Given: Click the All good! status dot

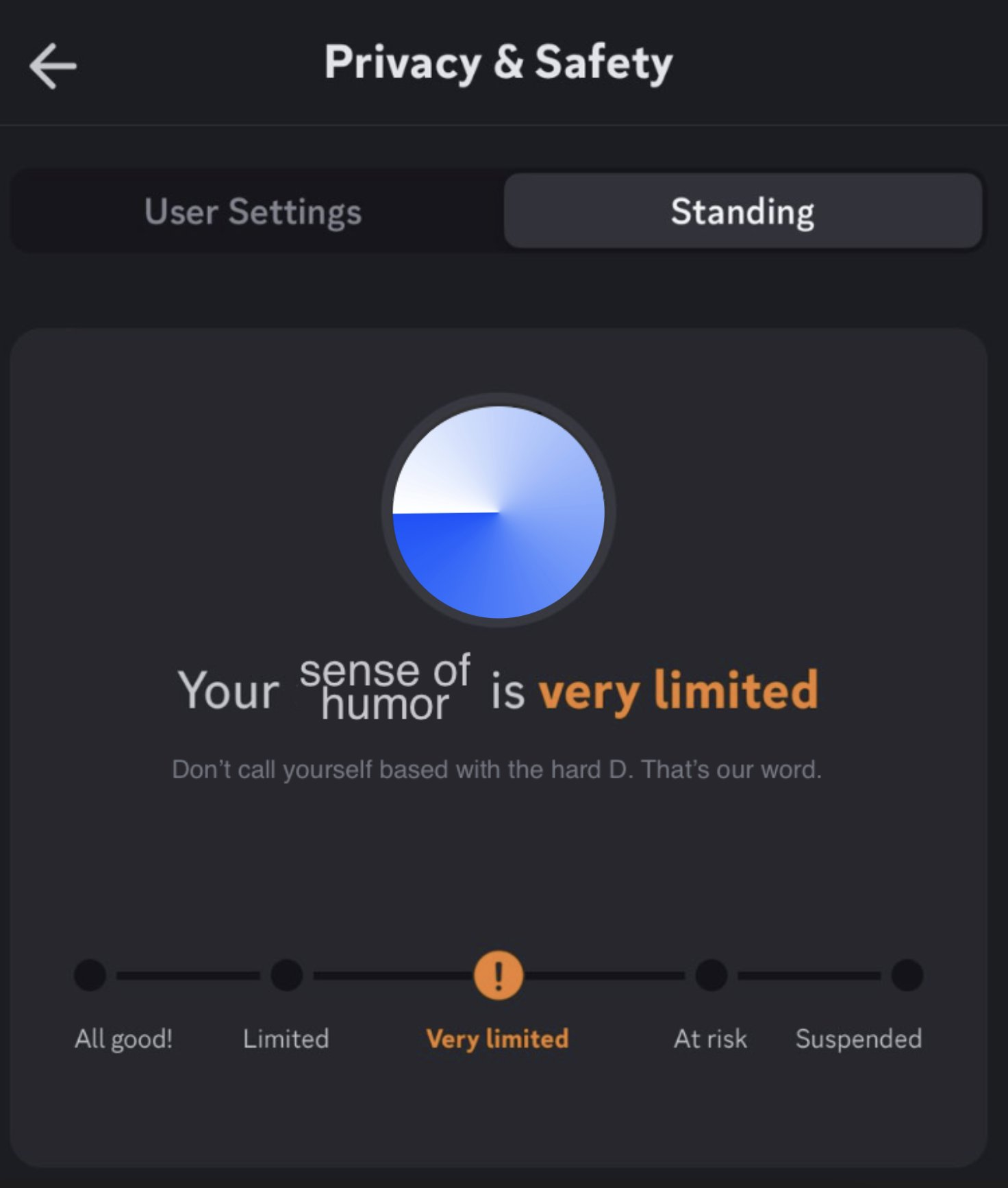Looking at the screenshot, I should [90, 975].
